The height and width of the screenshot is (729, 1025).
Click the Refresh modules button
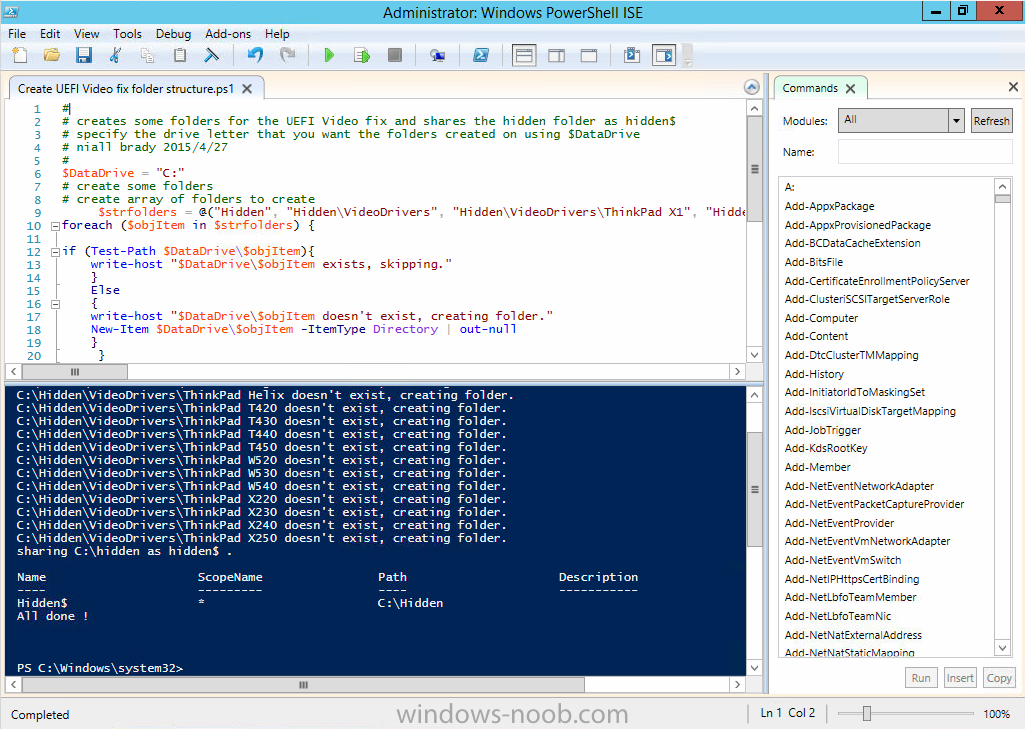[x=991, y=121]
